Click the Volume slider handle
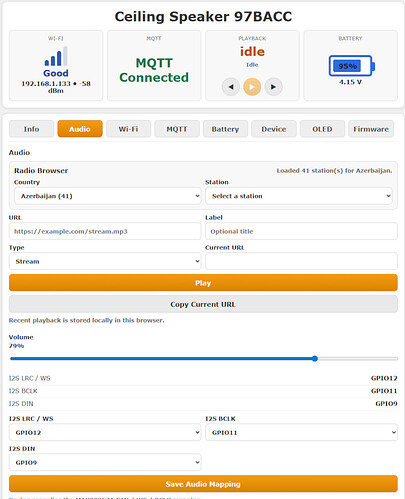 pyautogui.click(x=315, y=359)
